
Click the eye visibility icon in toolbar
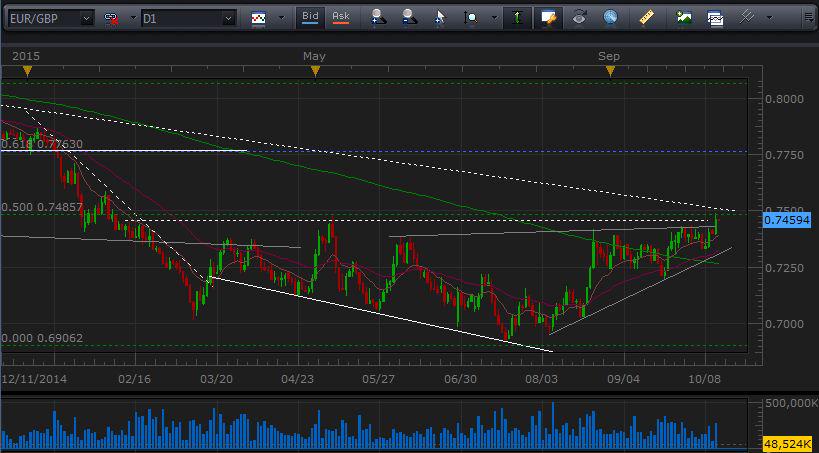tap(578, 18)
